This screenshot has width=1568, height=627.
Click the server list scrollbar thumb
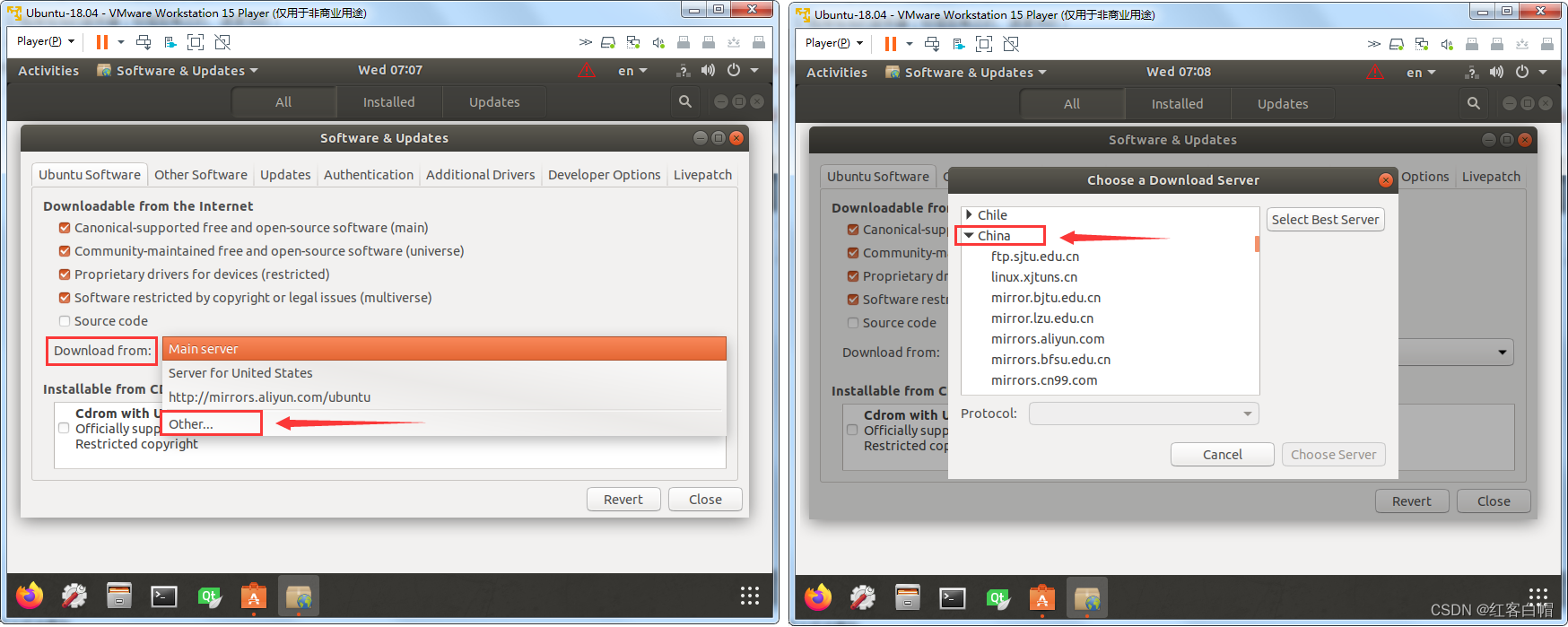click(x=1257, y=244)
